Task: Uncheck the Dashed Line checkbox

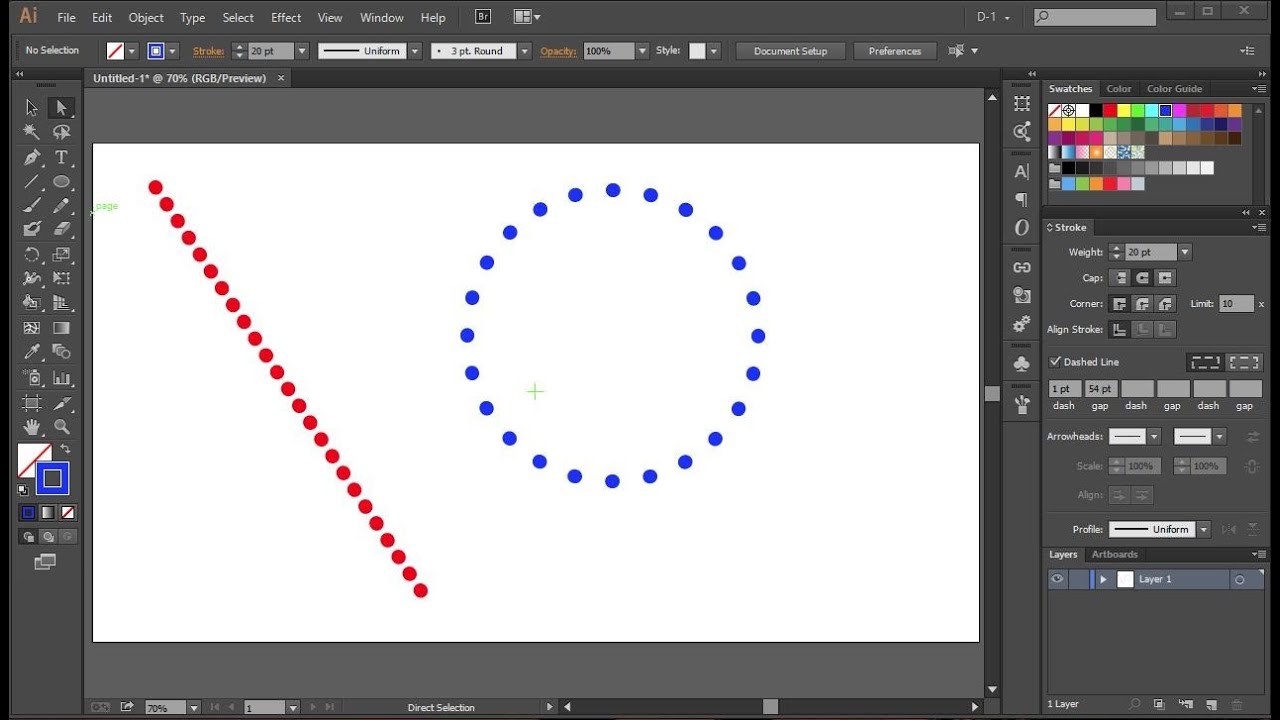Action: (x=1055, y=362)
